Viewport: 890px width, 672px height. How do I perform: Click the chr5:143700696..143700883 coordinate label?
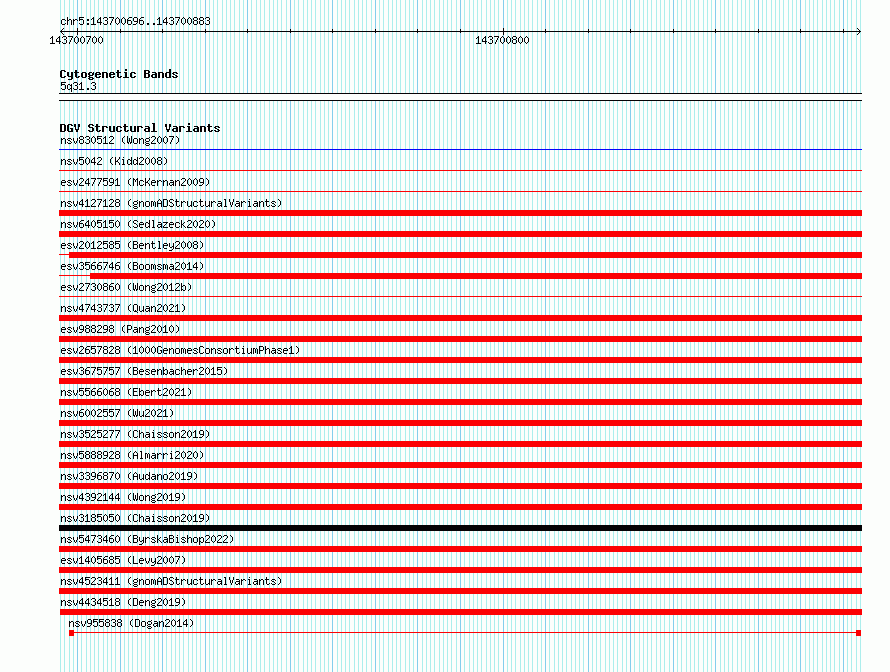click(x=135, y=21)
